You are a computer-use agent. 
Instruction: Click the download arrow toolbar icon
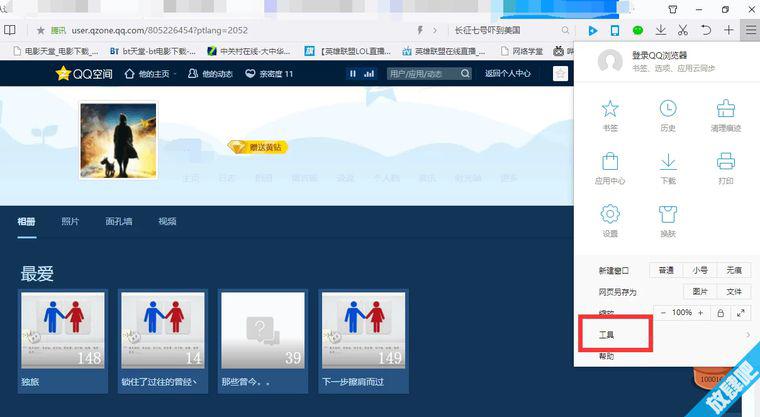click(660, 31)
